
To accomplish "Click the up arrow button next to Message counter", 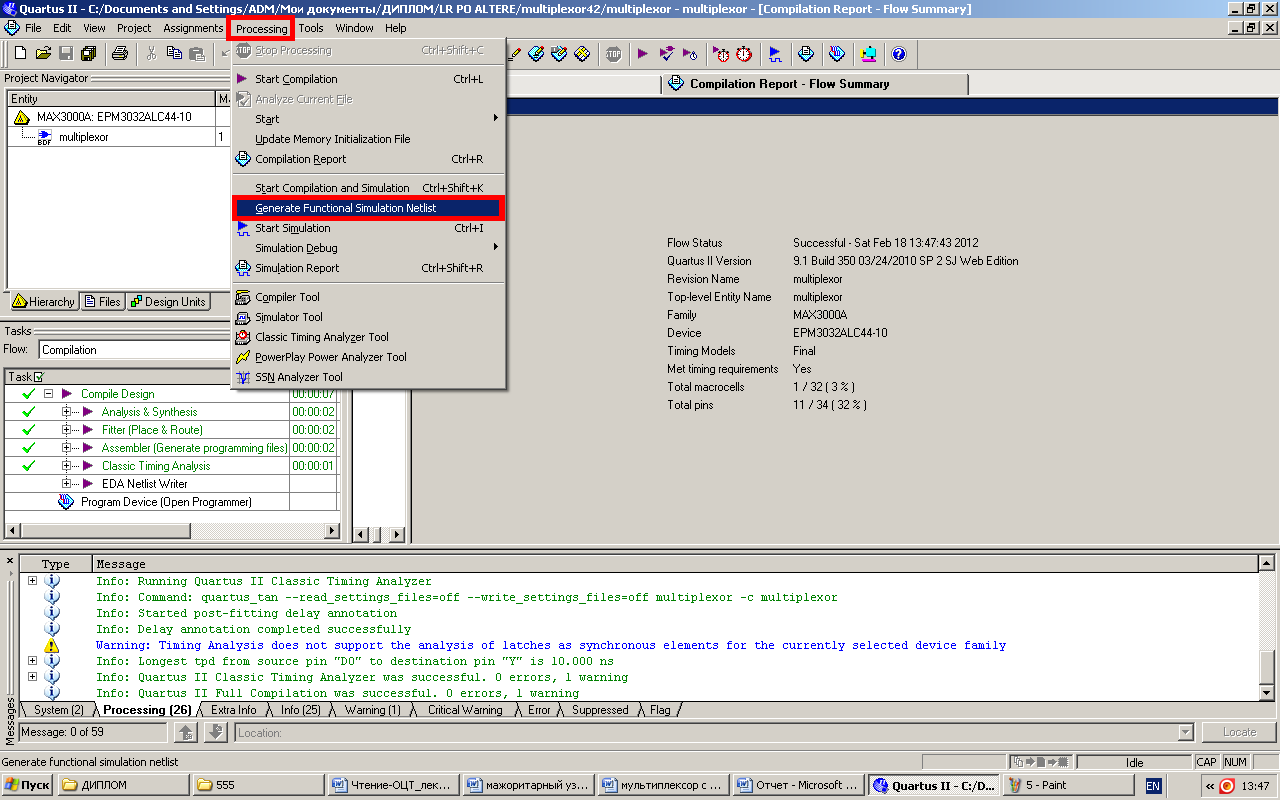I will tap(186, 733).
